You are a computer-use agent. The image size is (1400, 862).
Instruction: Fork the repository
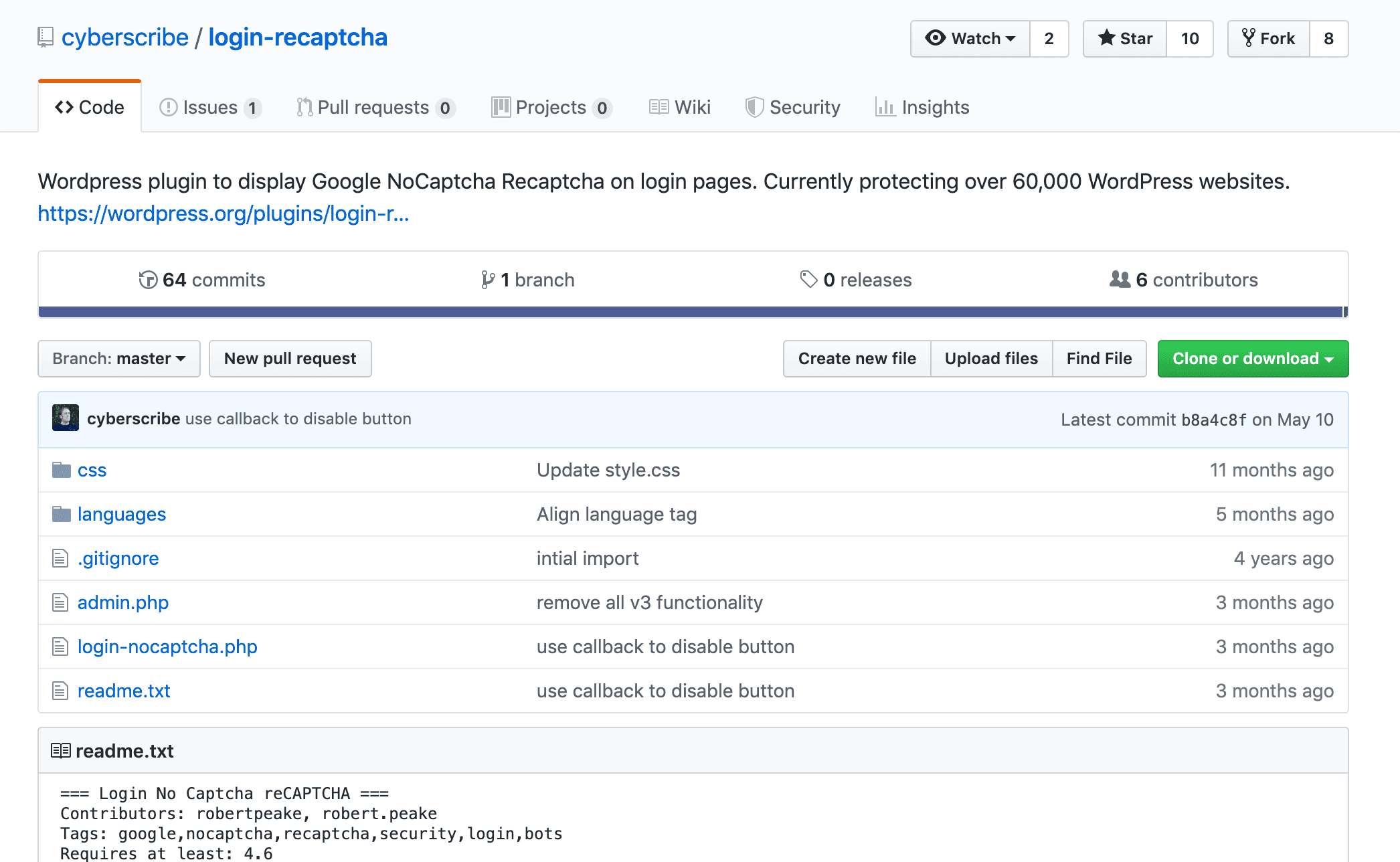click(1269, 39)
